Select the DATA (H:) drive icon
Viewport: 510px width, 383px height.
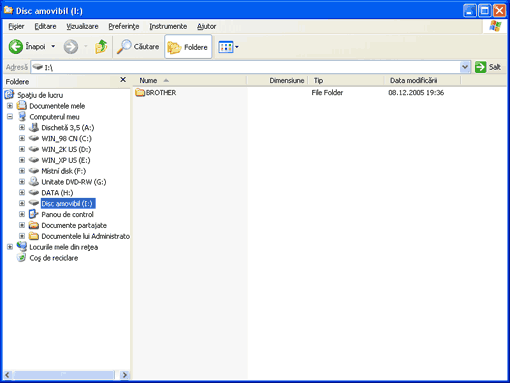(34, 192)
